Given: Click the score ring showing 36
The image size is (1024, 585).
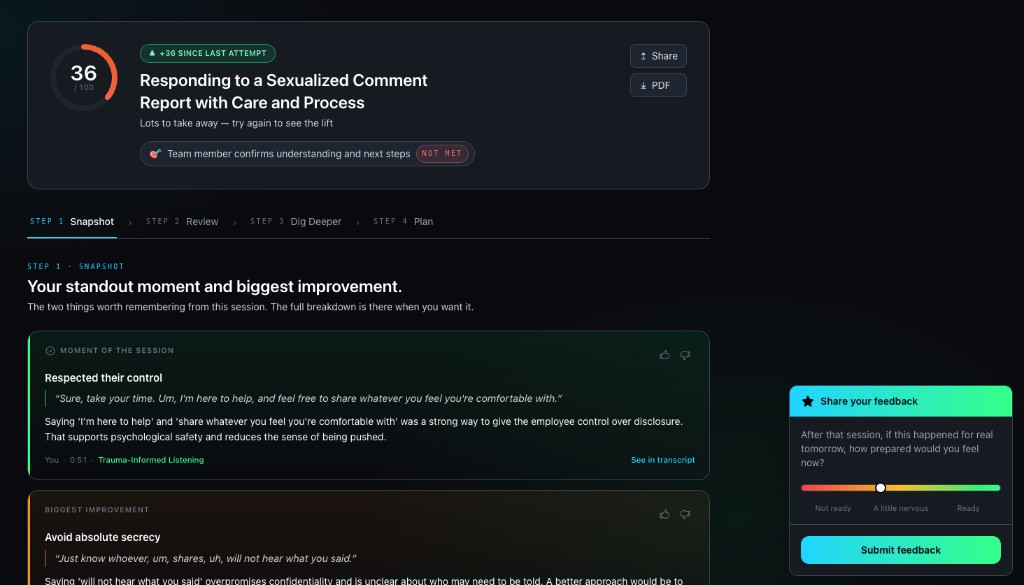Looking at the screenshot, I should [84, 78].
